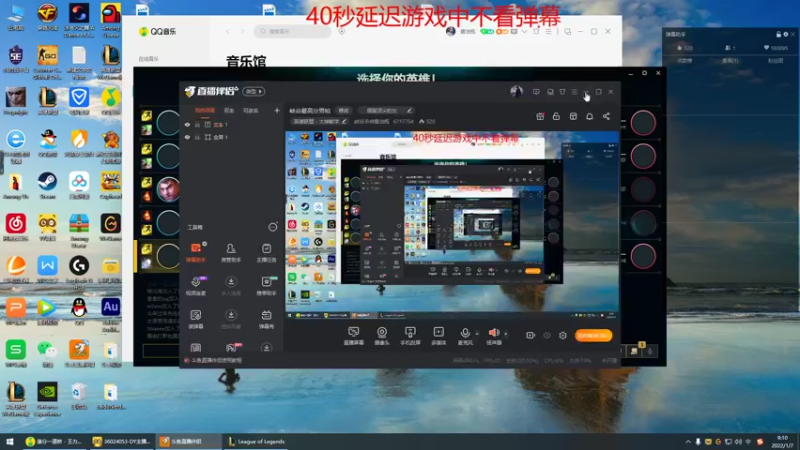Hide the 文本 1 source with its eye icon

point(187,124)
